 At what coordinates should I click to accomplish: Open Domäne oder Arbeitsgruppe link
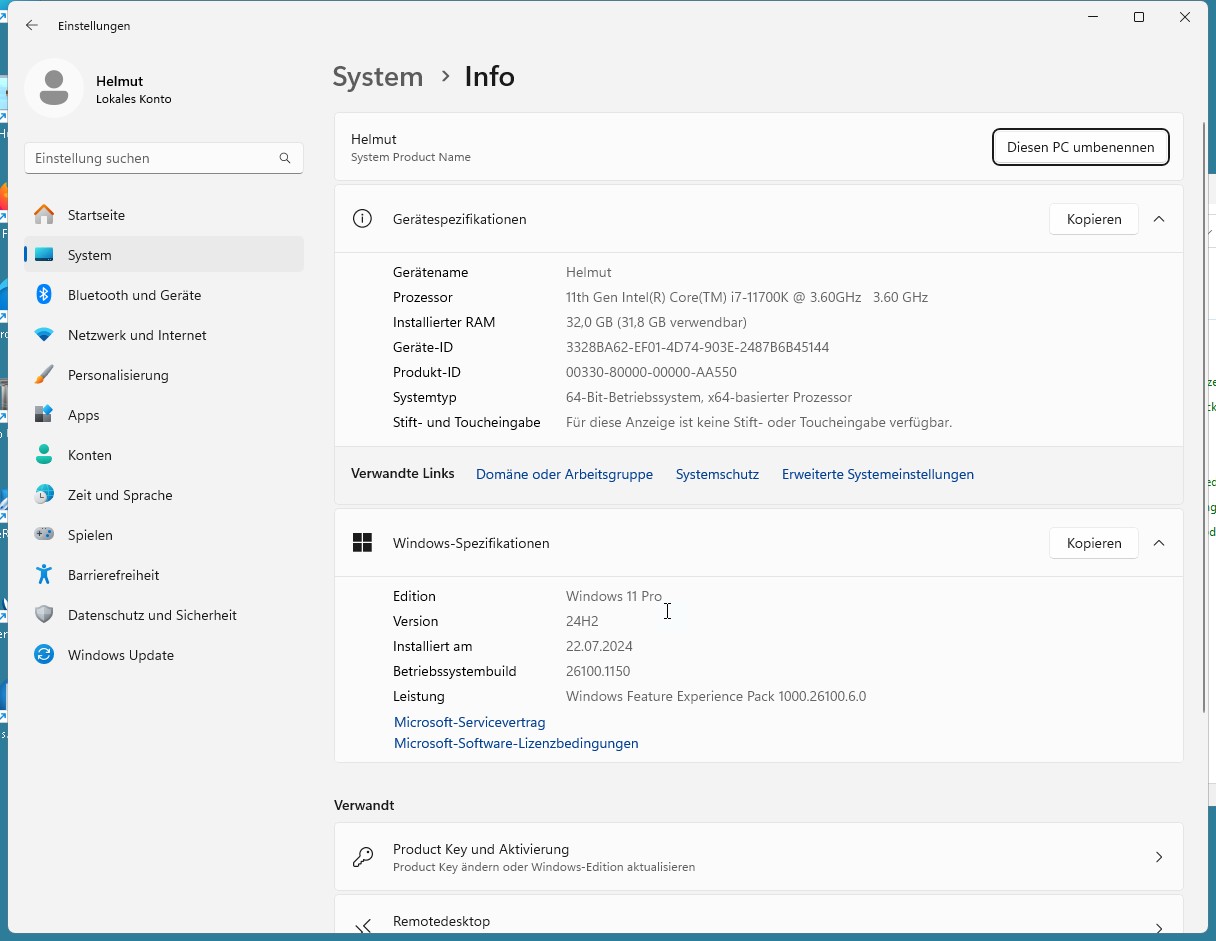[x=564, y=474]
